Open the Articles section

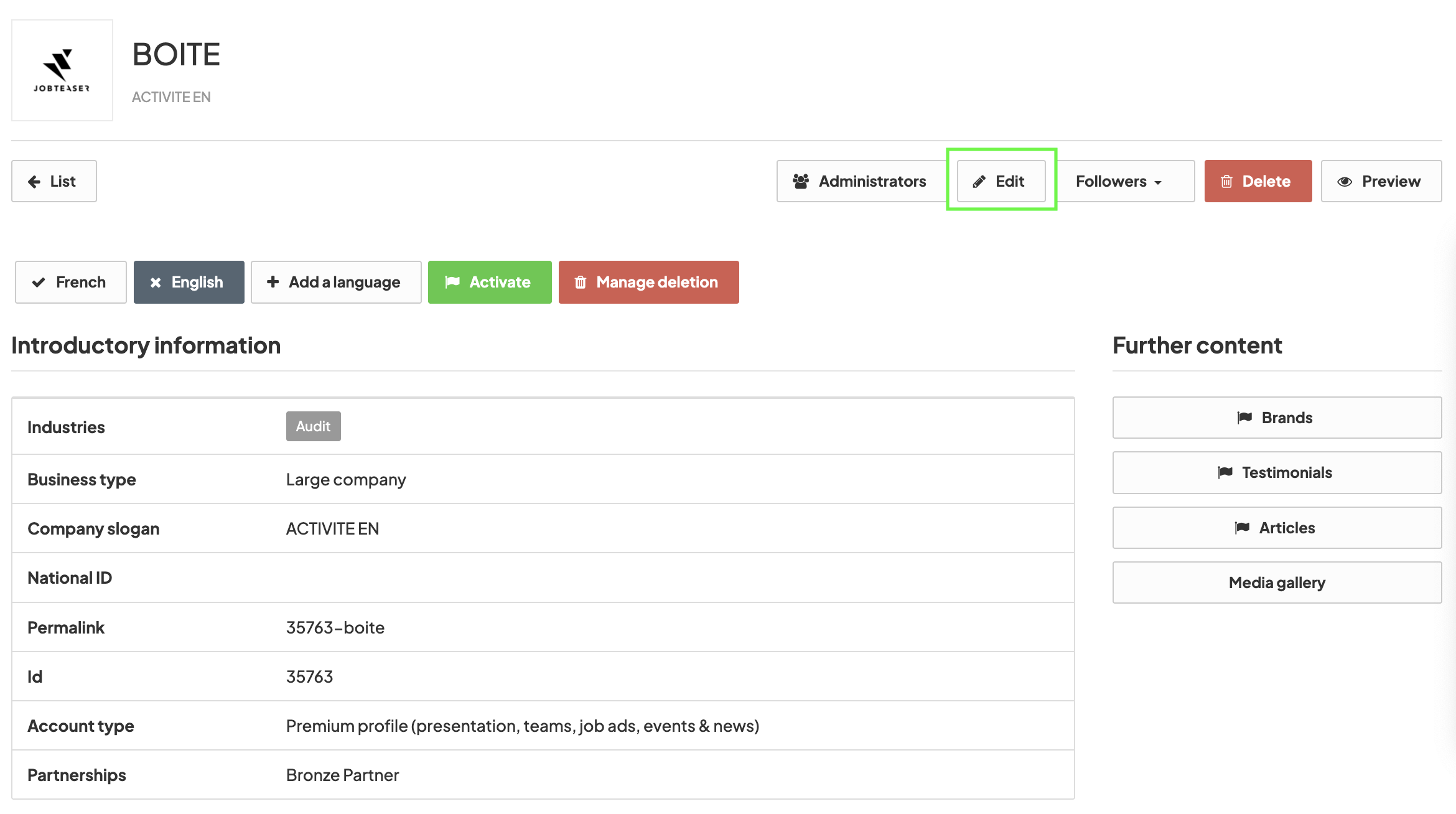coord(1277,528)
